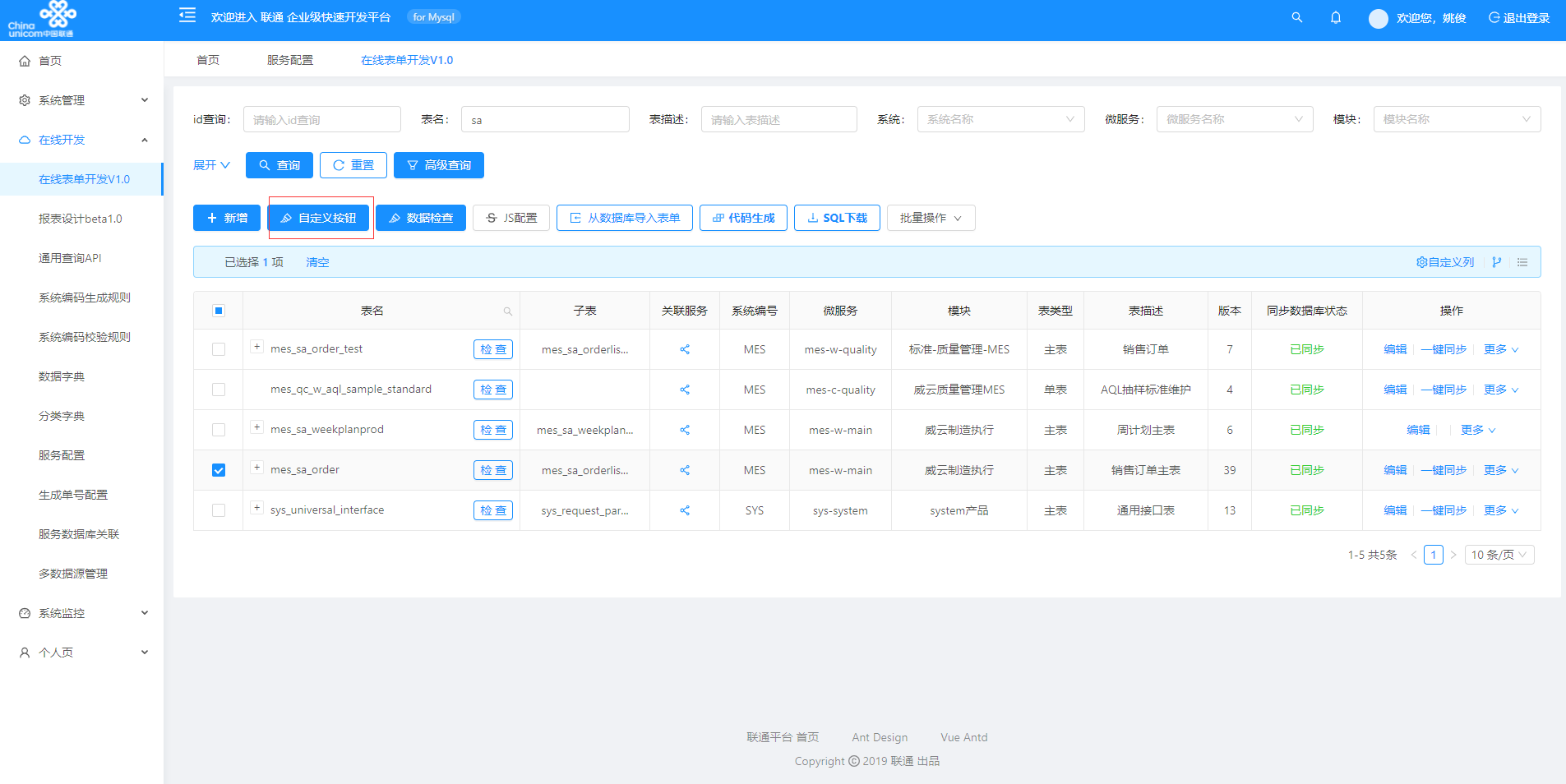
Task: Expand the 系统管理 sidebar menu
Action: 81,100
